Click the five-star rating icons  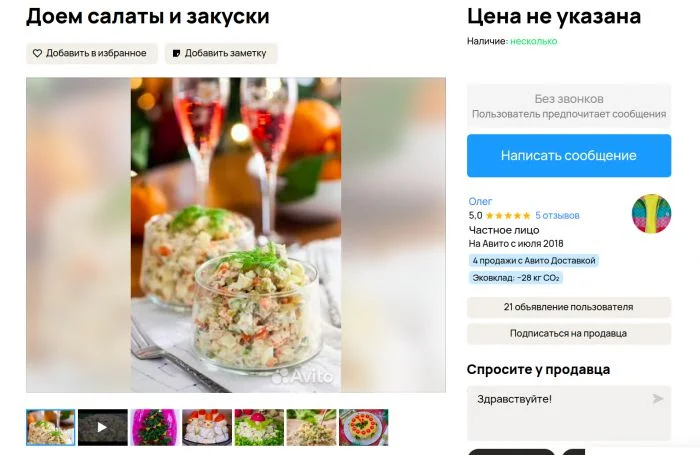click(508, 216)
